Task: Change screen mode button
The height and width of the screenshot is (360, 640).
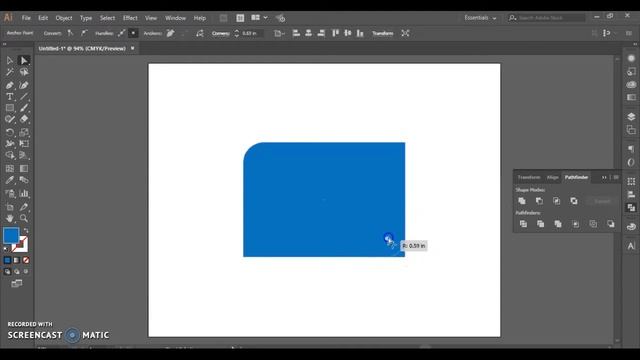Action: (x=17, y=283)
